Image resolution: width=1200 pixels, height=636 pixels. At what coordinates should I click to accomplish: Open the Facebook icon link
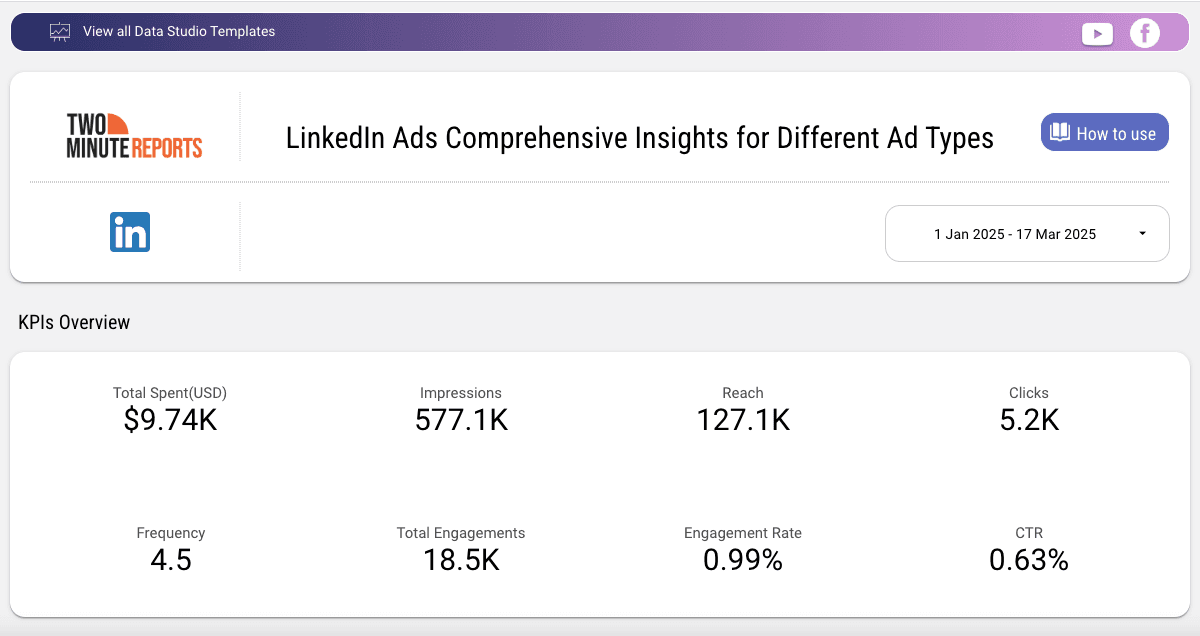(x=1144, y=33)
